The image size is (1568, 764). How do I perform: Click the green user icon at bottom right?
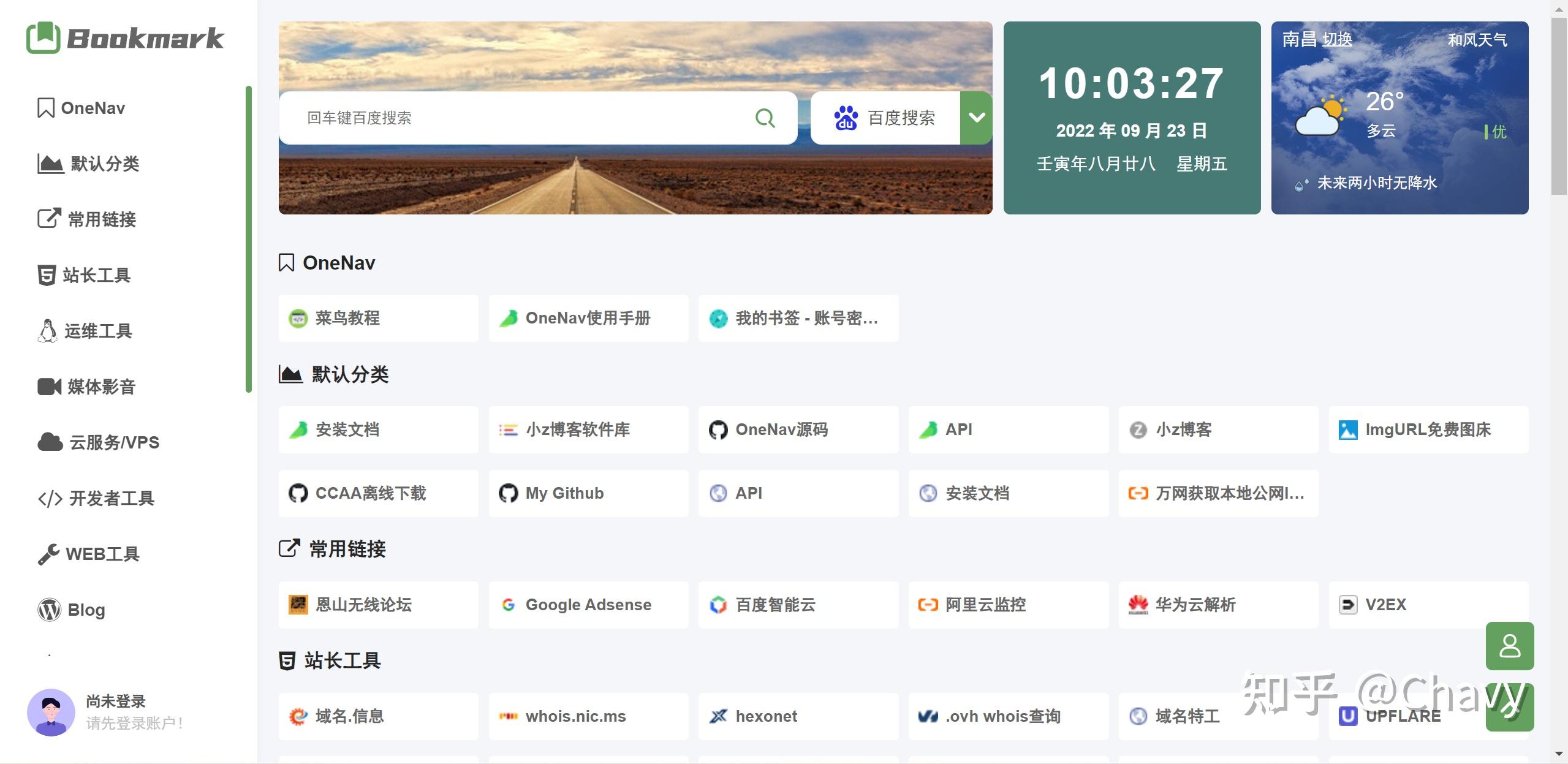[x=1510, y=646]
